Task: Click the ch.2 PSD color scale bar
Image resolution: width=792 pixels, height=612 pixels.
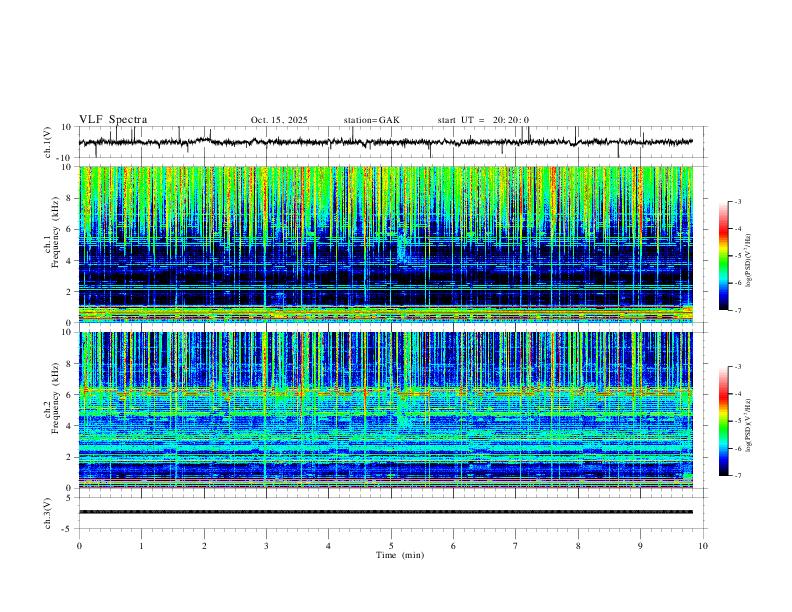Action: [723, 421]
